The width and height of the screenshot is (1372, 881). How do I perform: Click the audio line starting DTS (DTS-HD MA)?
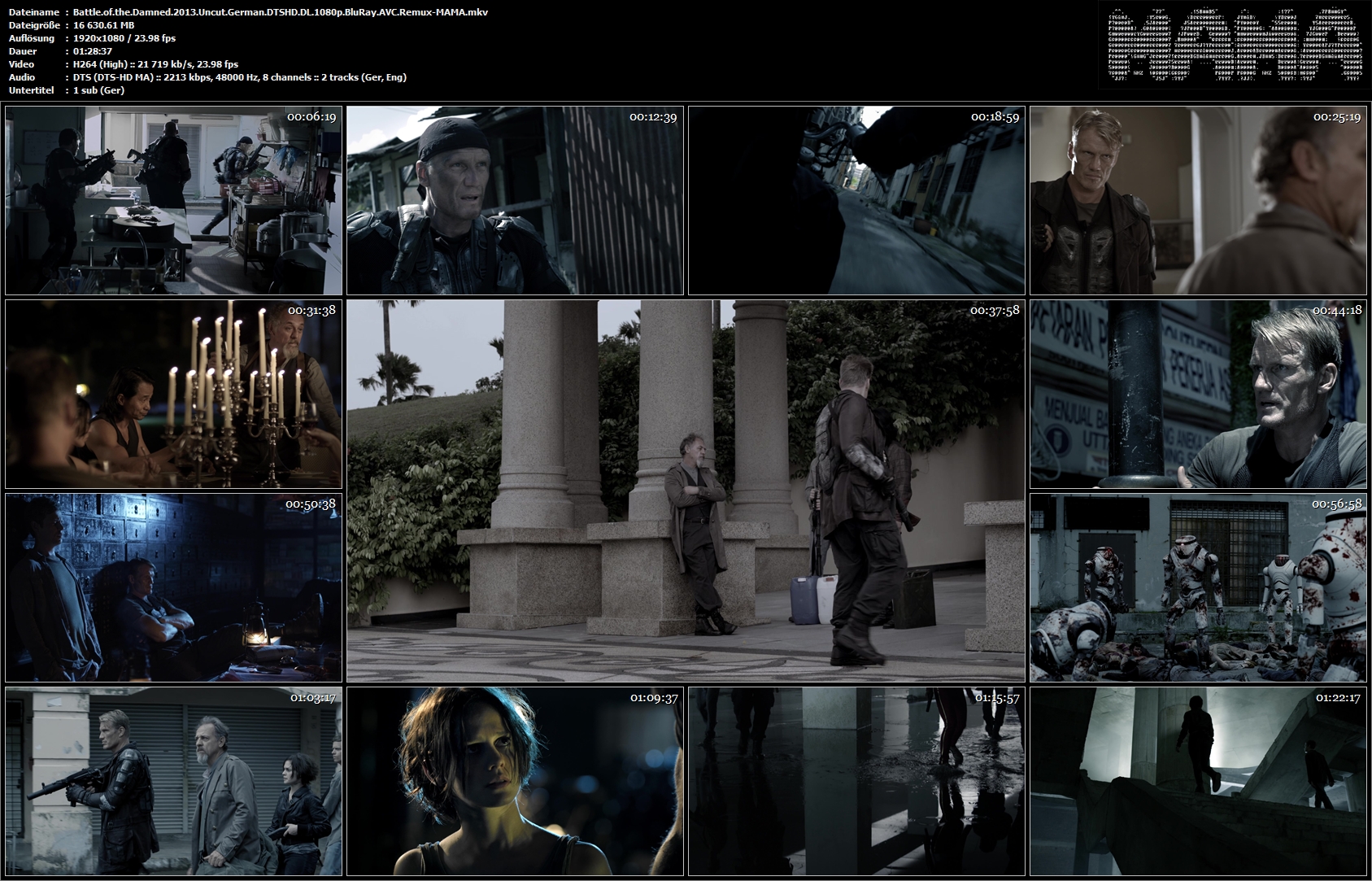pyautogui.click(x=240, y=77)
